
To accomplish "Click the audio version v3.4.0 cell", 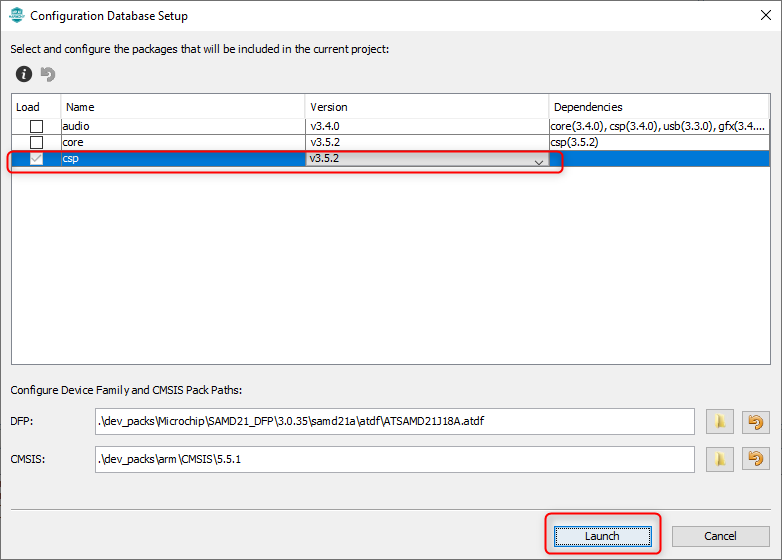I will pos(426,127).
